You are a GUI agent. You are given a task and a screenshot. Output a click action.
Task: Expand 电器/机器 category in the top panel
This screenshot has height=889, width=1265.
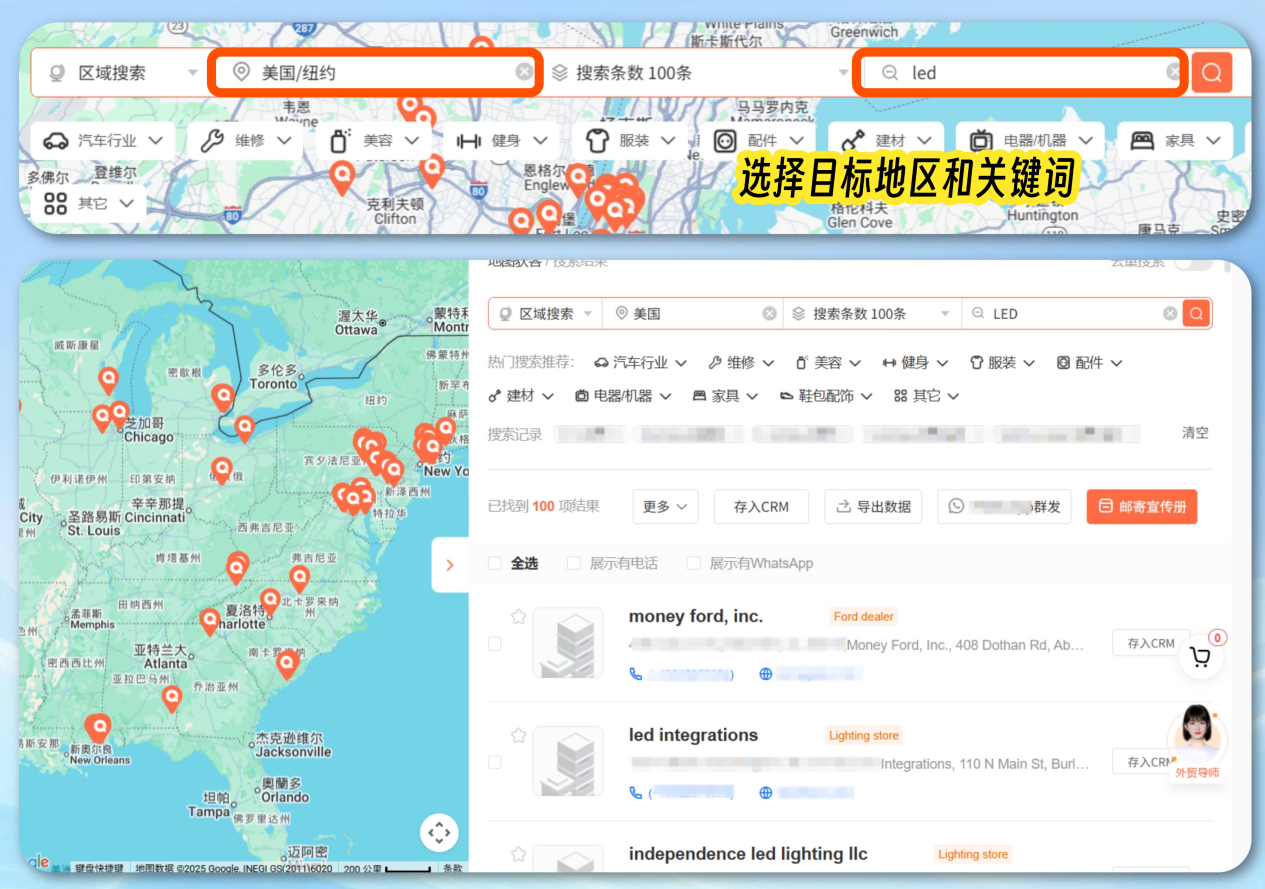pos(1029,140)
